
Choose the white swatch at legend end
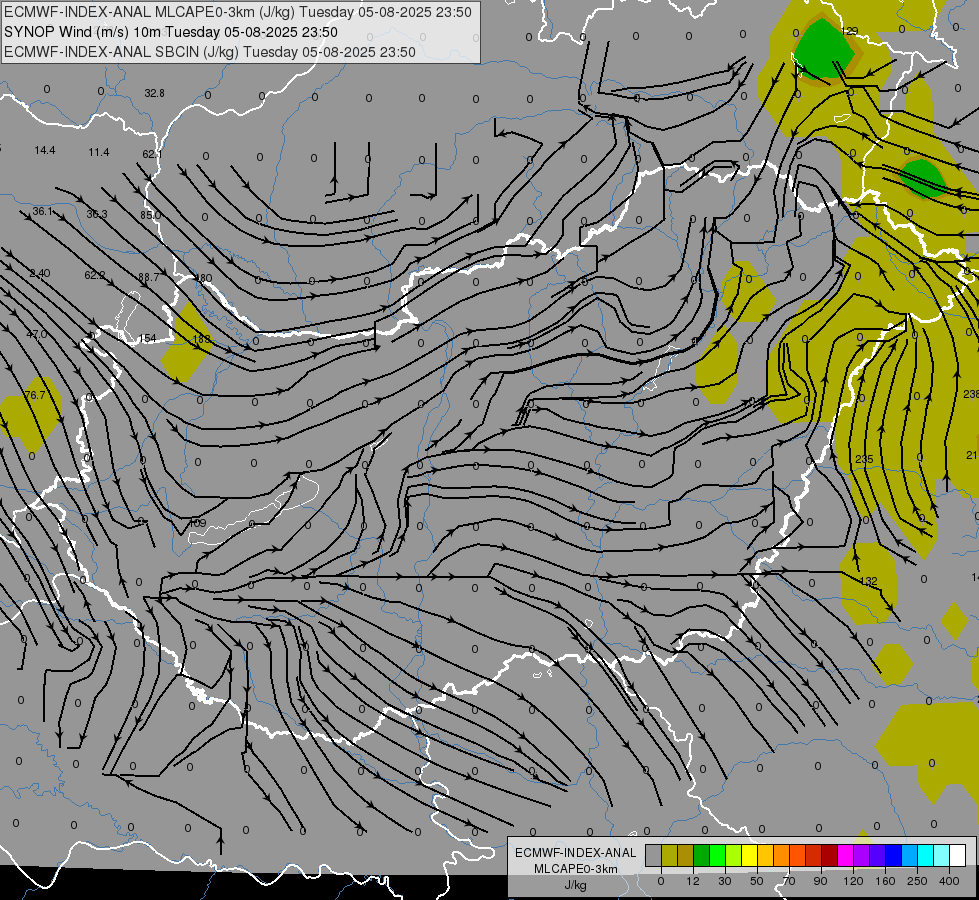tap(957, 856)
